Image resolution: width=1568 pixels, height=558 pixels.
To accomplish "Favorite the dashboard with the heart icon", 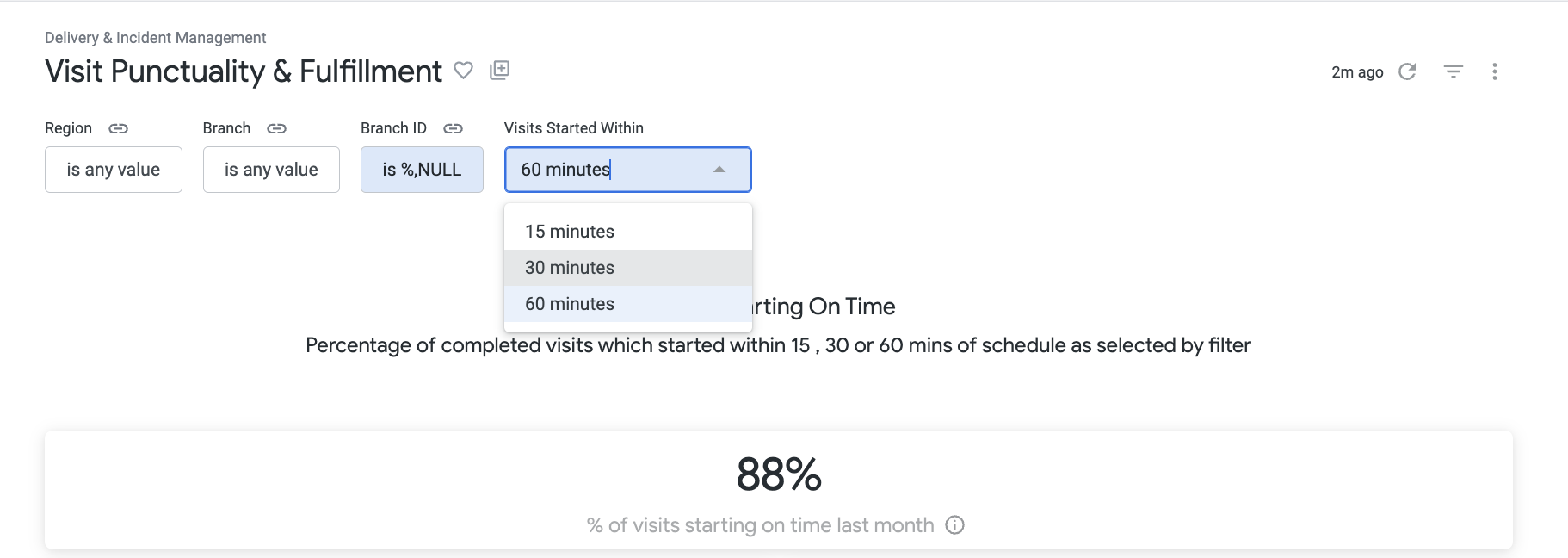I will point(463,71).
